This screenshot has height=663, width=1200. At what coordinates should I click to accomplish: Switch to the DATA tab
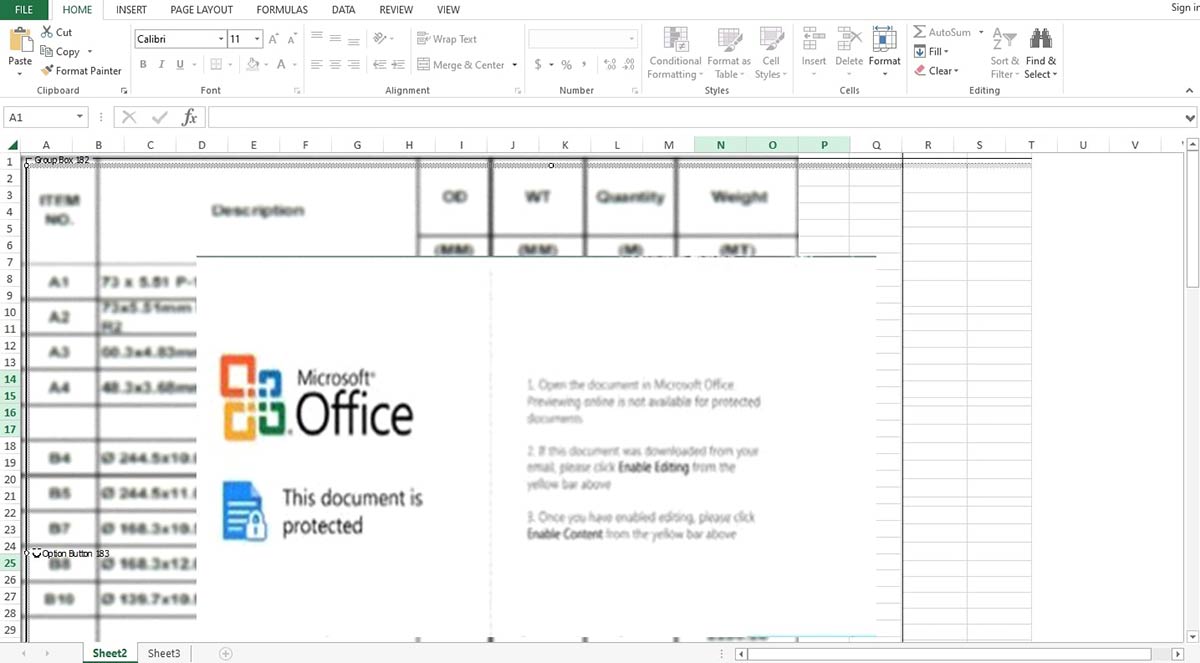tap(343, 9)
